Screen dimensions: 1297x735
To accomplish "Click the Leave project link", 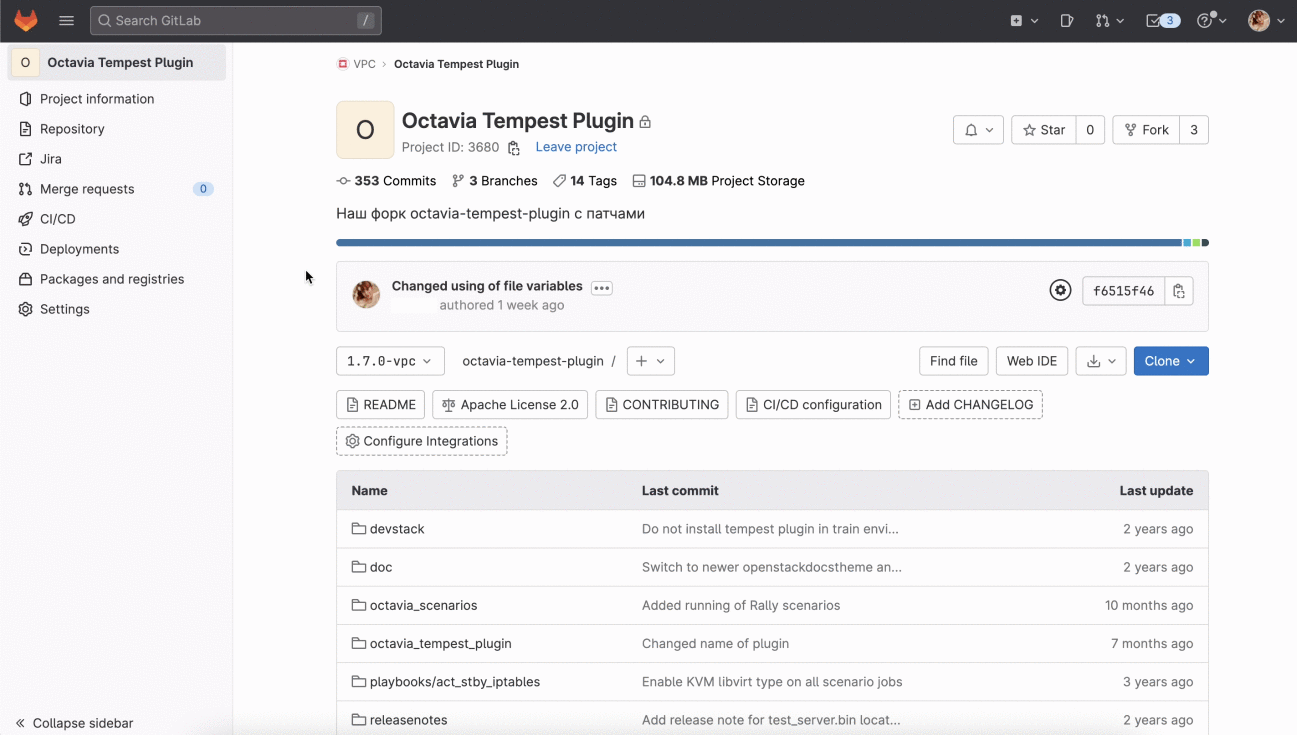I will click(576, 147).
